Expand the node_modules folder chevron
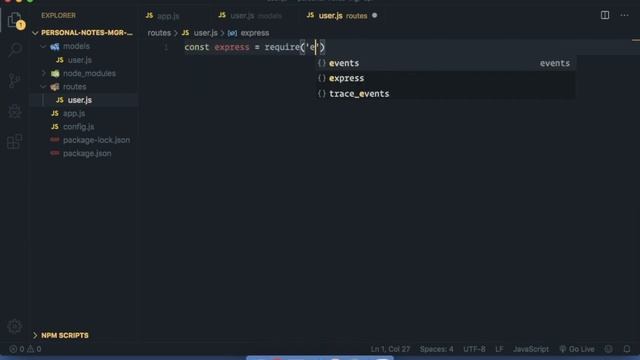The height and width of the screenshot is (360, 640). tap(43, 73)
